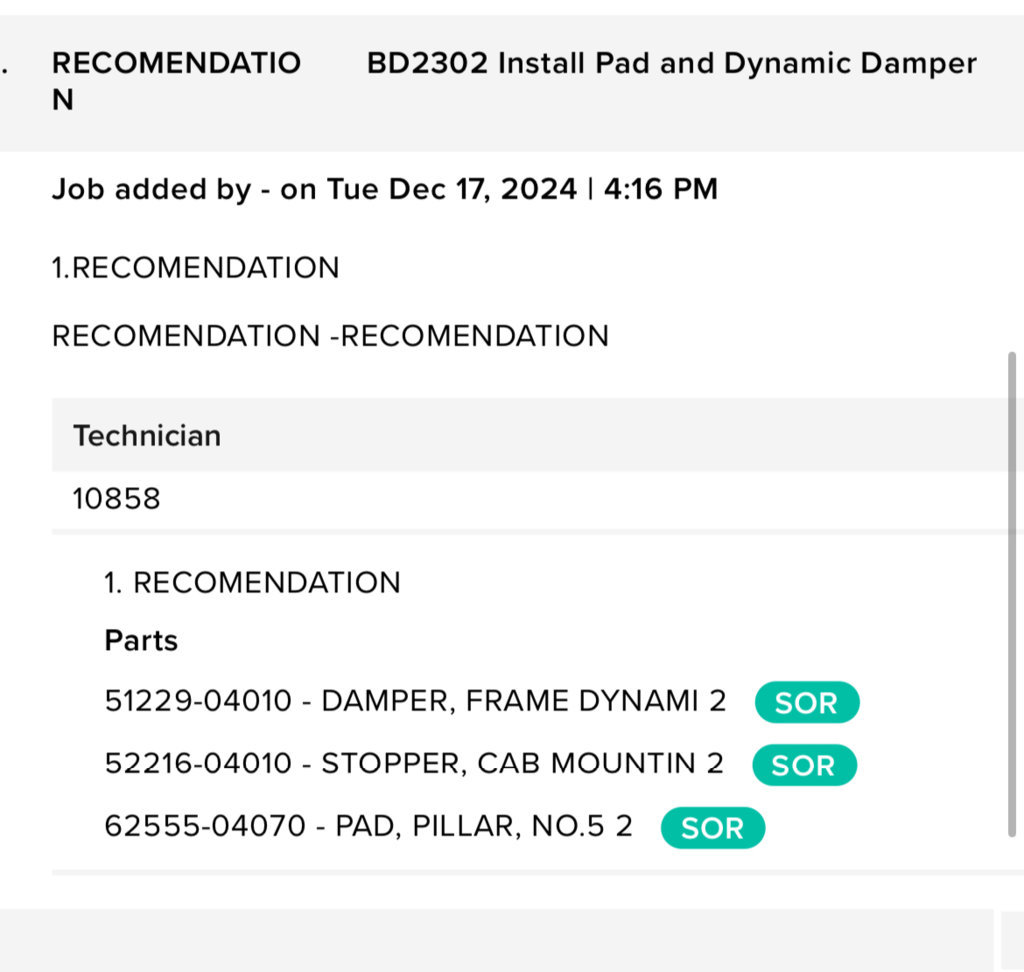Select technician number 10858
Image resolution: width=1024 pixels, height=972 pixels.
coord(116,499)
